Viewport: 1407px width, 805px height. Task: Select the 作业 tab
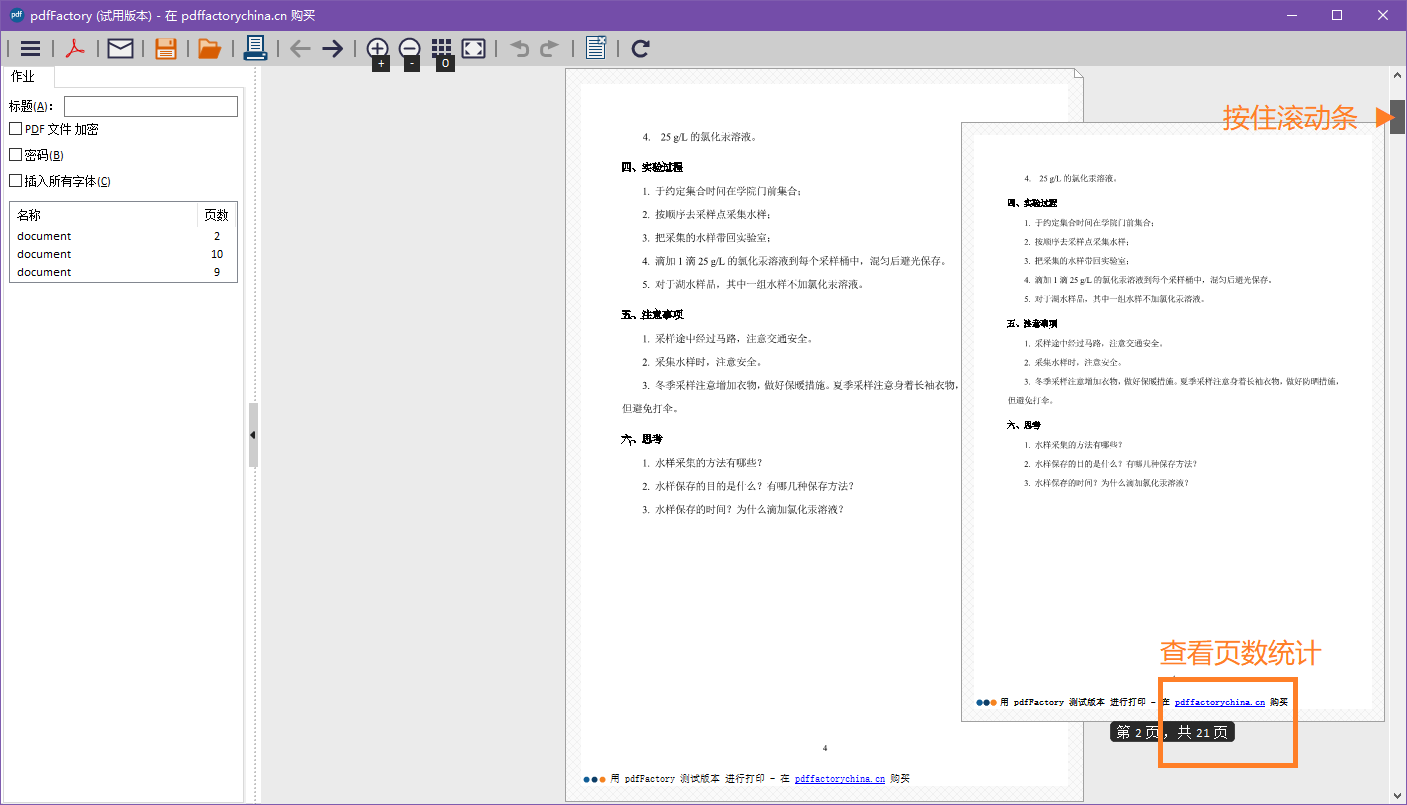point(23,77)
